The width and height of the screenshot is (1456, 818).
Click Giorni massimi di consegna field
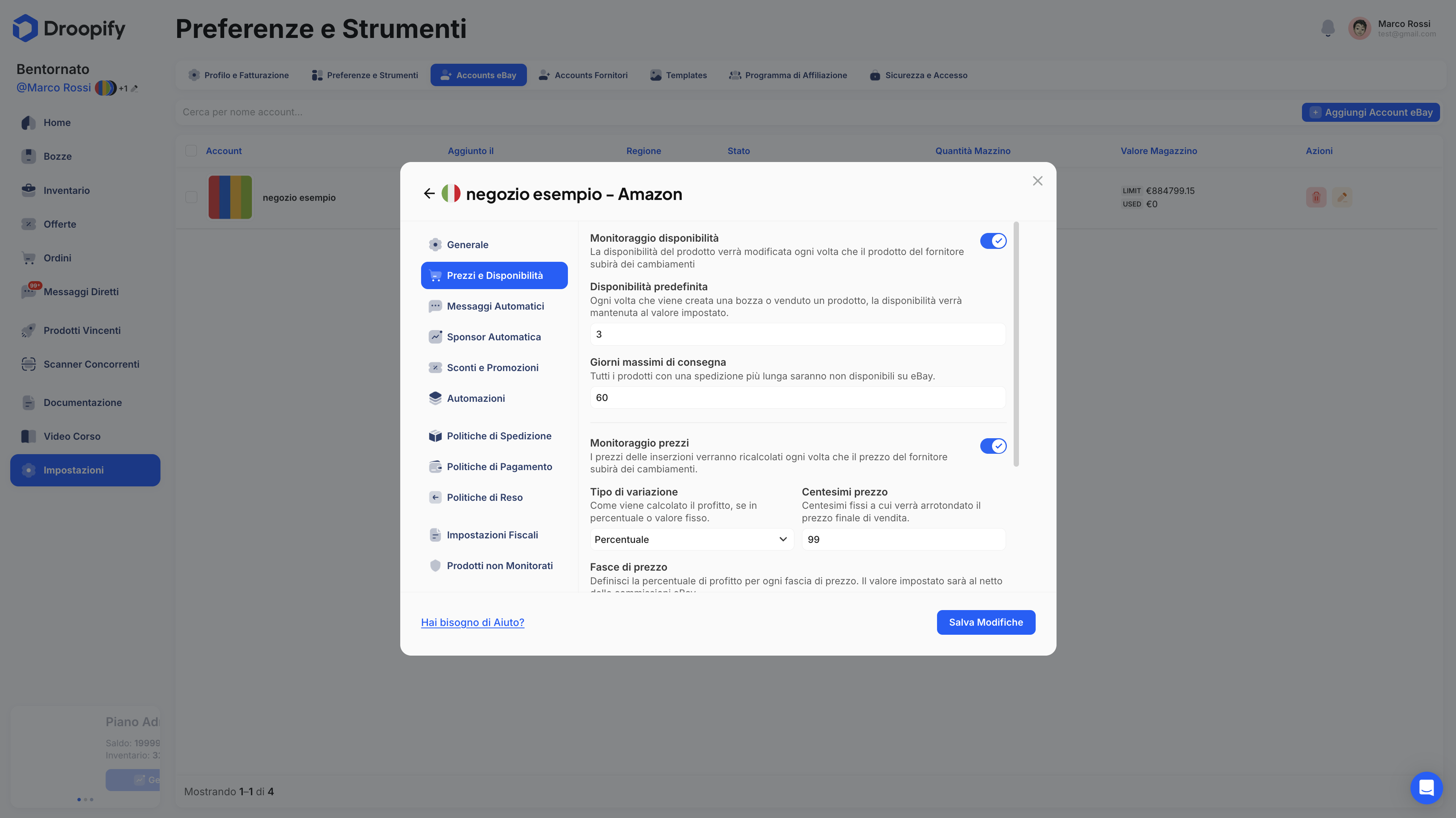click(x=797, y=397)
